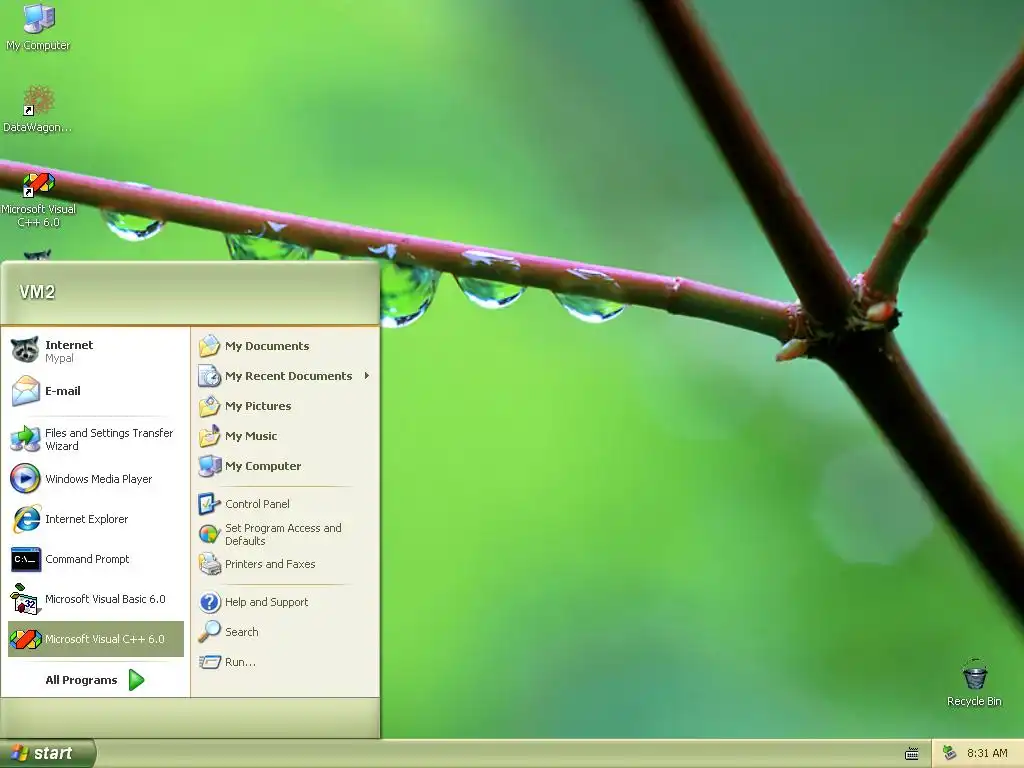The width and height of the screenshot is (1024, 768).
Task: Click the My Documents folder icon
Action: 210,345
